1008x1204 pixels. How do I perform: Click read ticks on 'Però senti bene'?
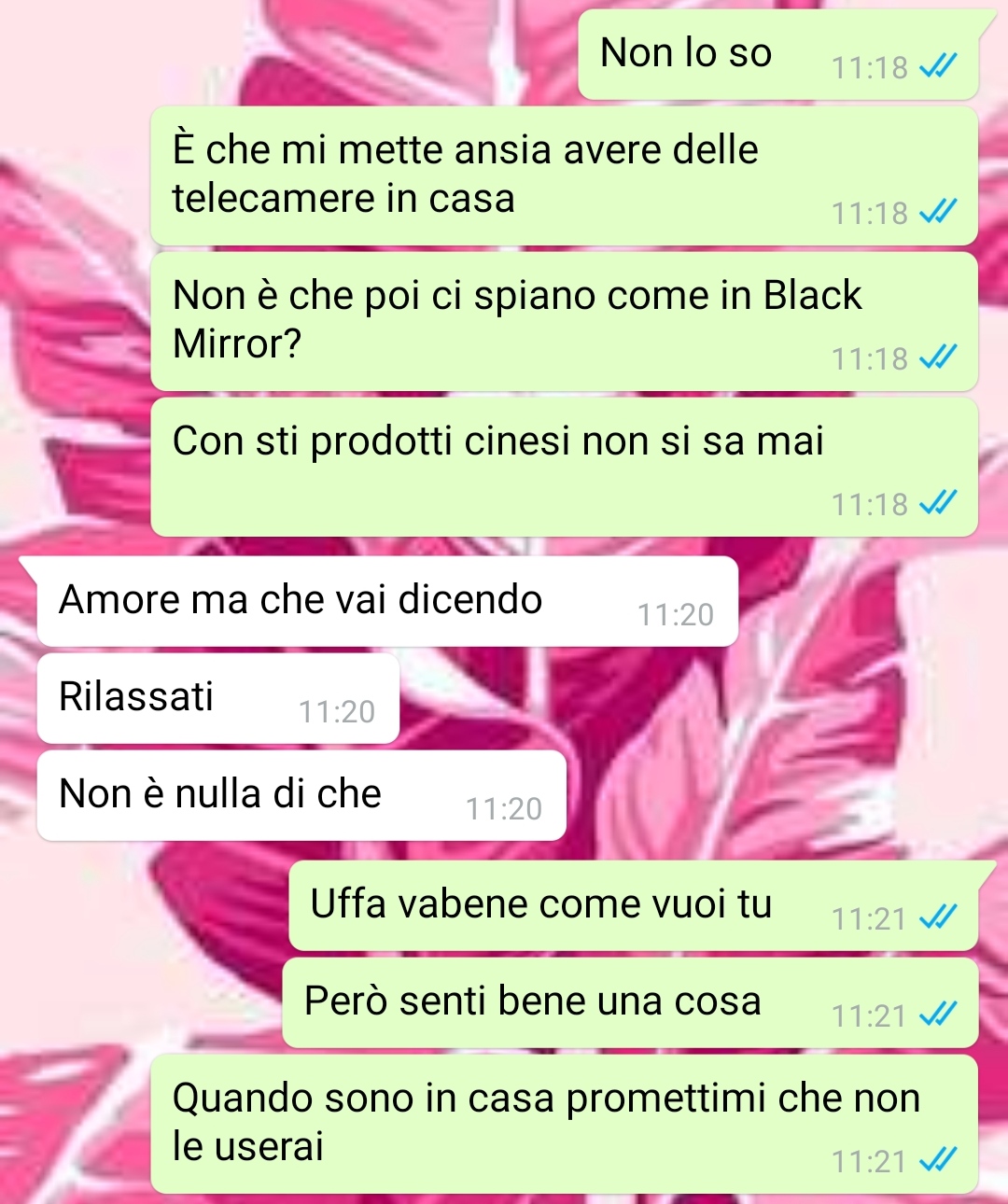[938, 1015]
